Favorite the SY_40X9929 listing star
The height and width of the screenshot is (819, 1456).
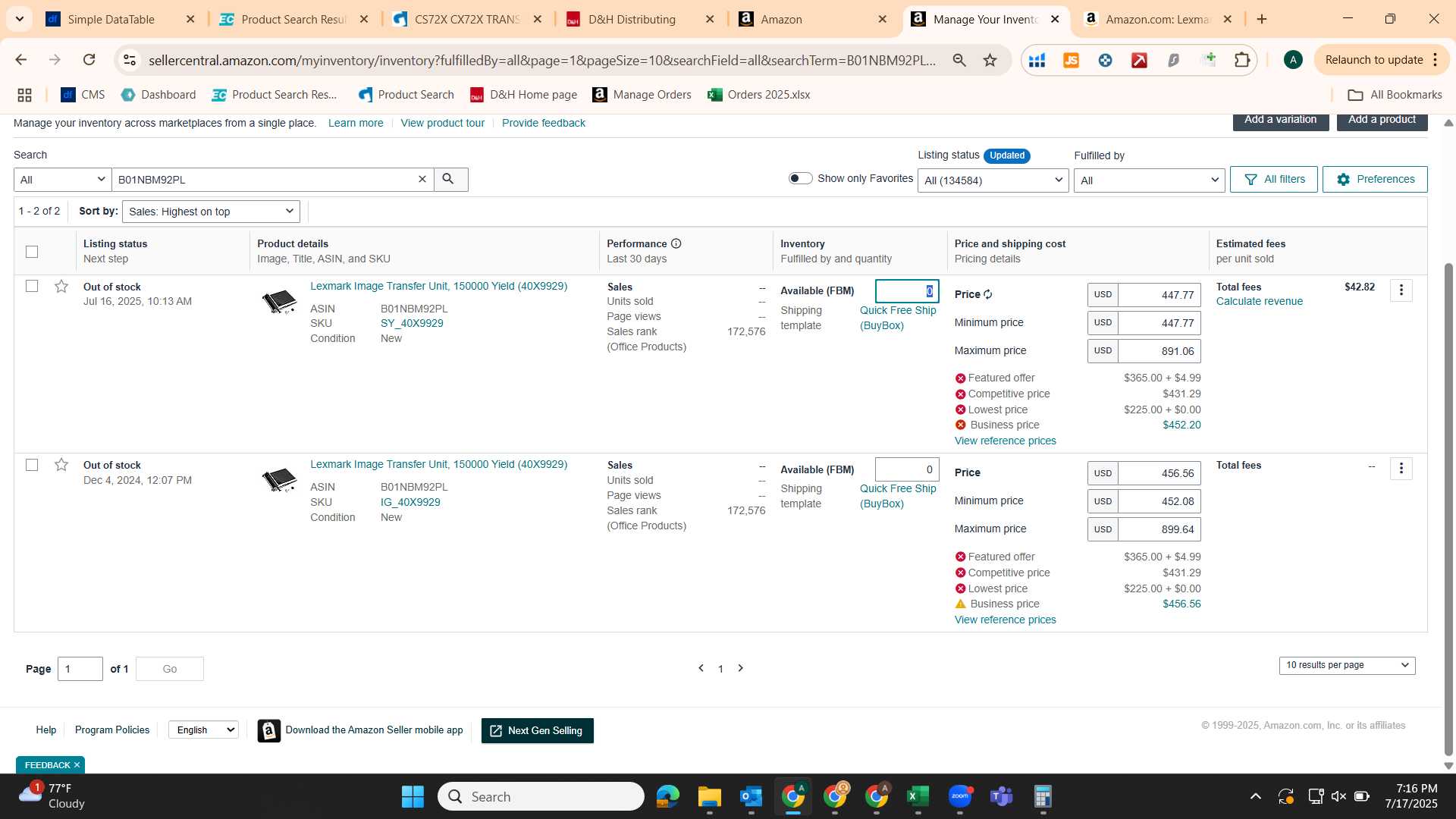61,287
